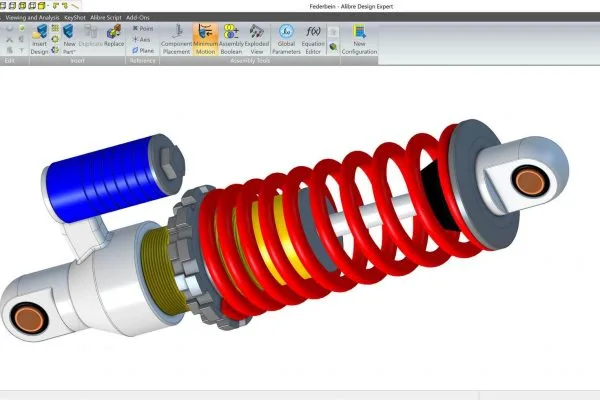This screenshot has height=400, width=600.
Task: Click the New Part icon
Action: (68, 31)
